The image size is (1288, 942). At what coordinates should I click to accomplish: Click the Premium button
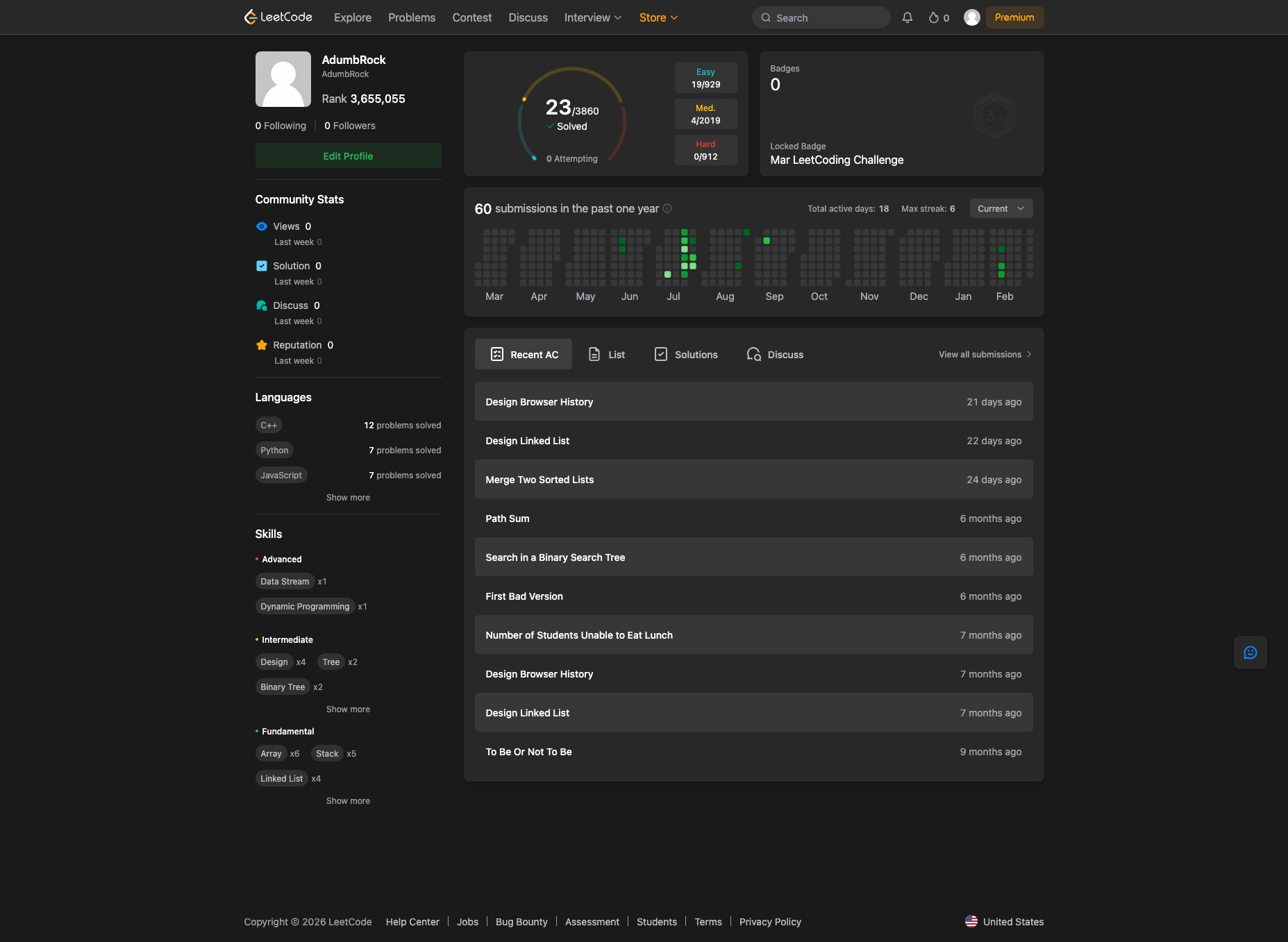click(x=1014, y=17)
